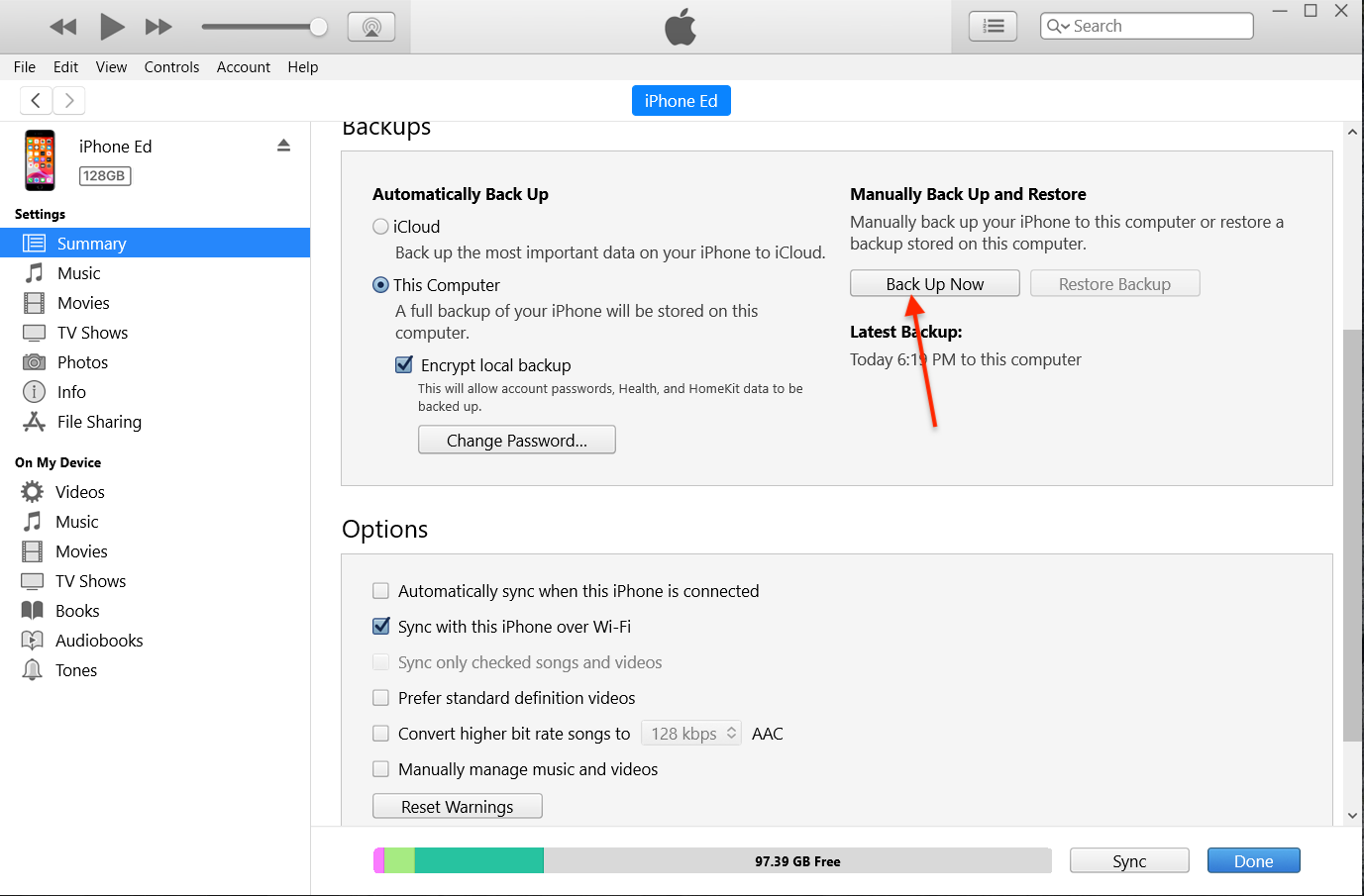
Task: Click the TV Shows monitor icon under Settings
Action: [x=34, y=333]
